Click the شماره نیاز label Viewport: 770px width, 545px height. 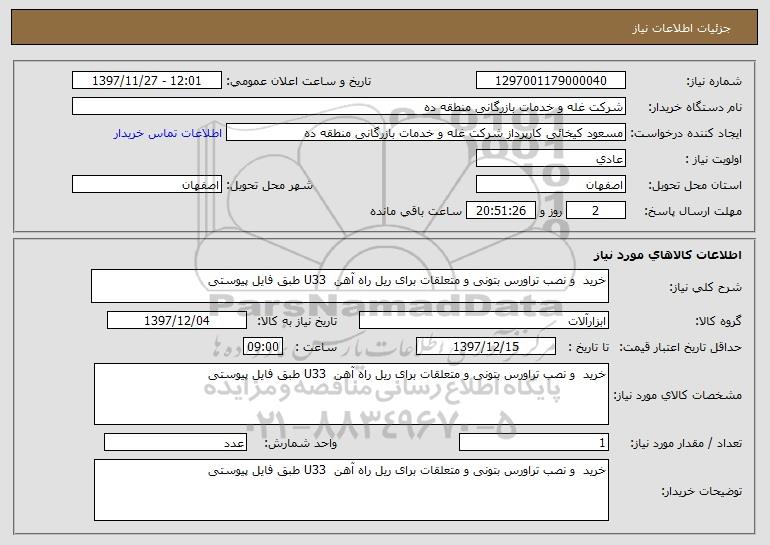pos(714,81)
